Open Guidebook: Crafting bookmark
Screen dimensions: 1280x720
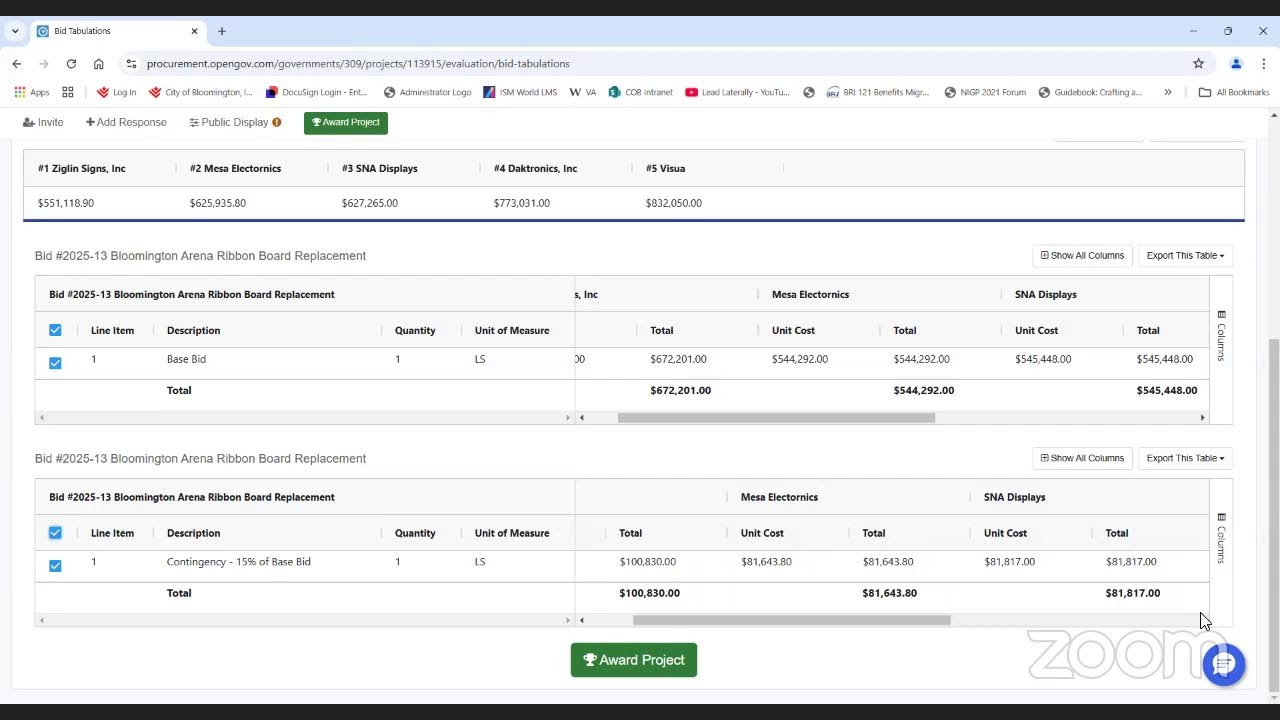(1090, 92)
